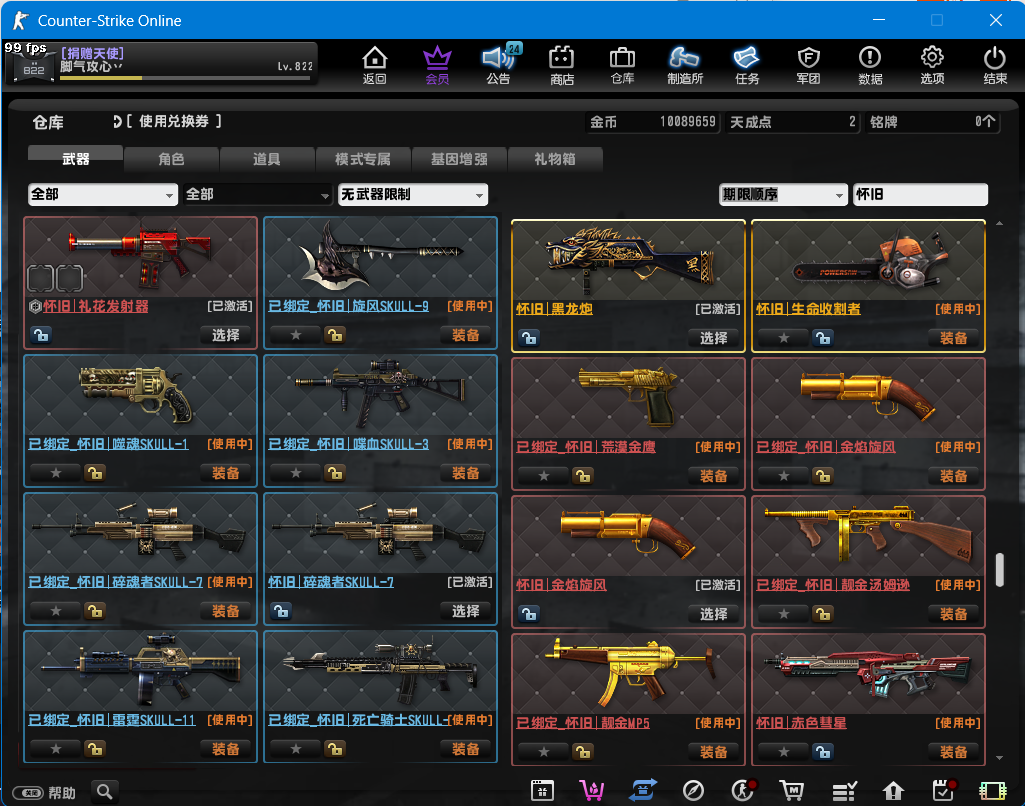Click the running figure icon in bottom toolbar
The height and width of the screenshot is (806, 1025).
743,791
